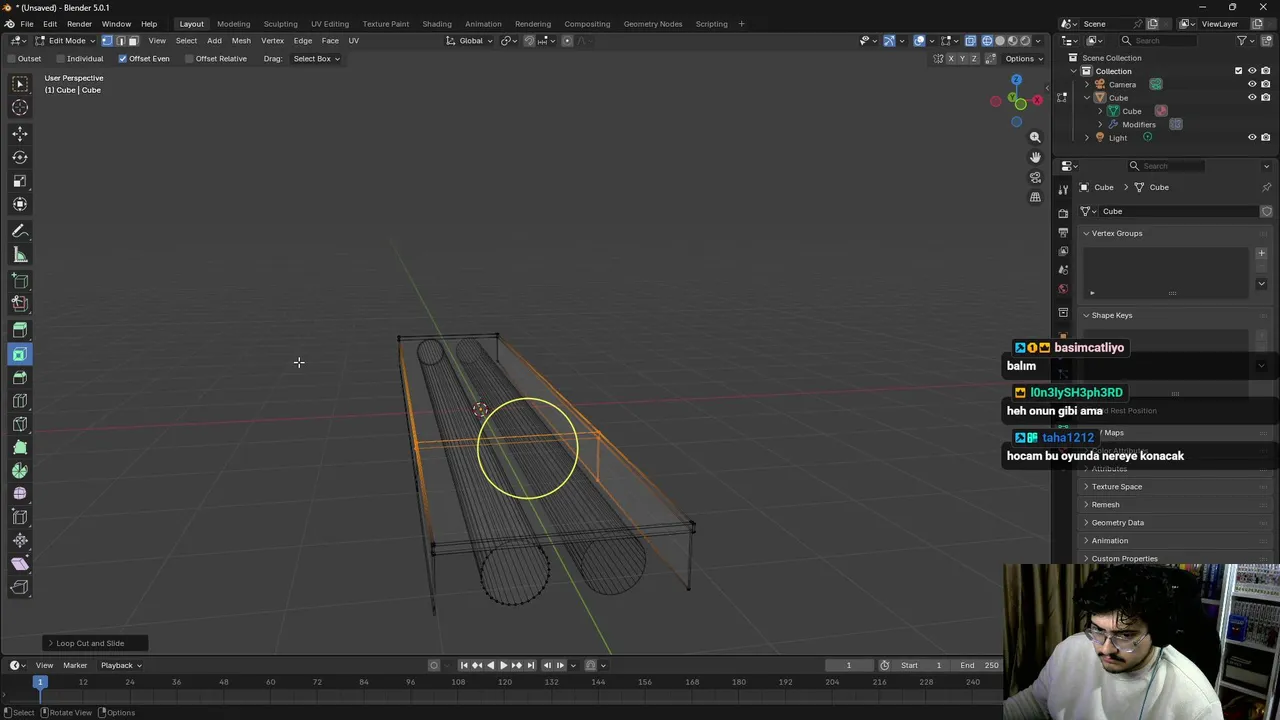This screenshot has width=1280, height=720.
Task: Expand the Camera item in outliner
Action: click(1087, 85)
